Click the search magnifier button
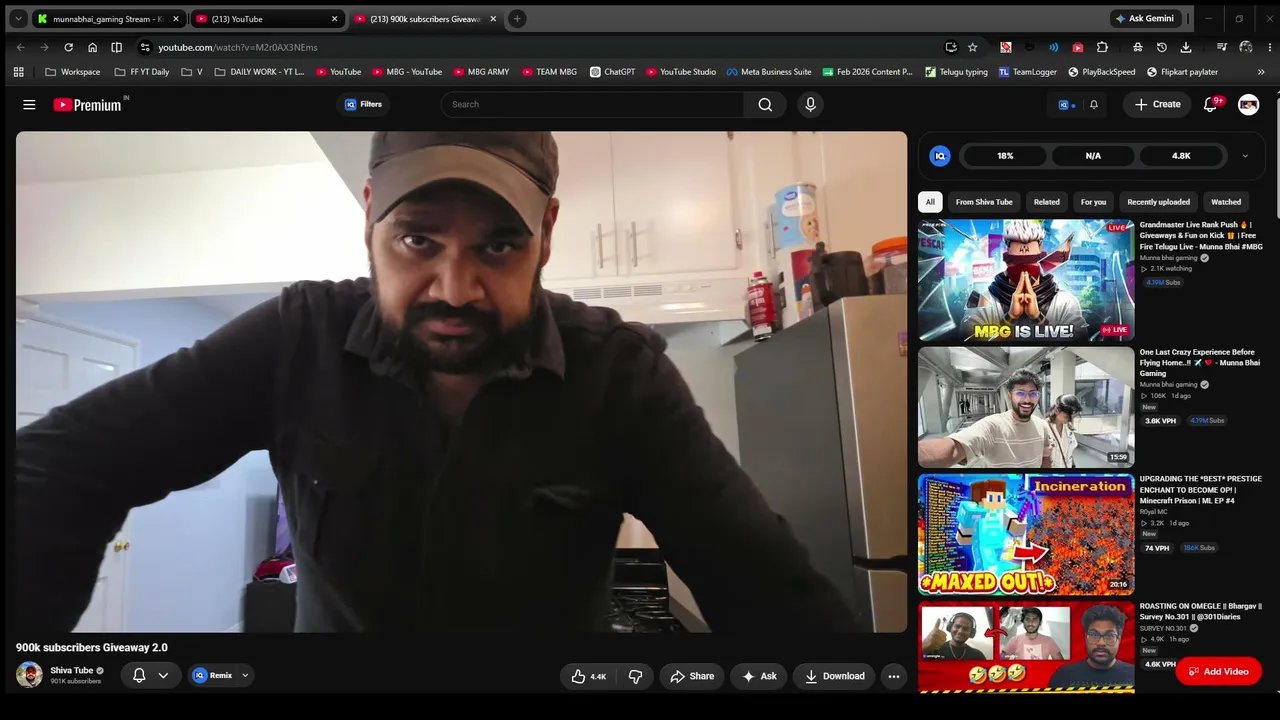 click(x=765, y=104)
